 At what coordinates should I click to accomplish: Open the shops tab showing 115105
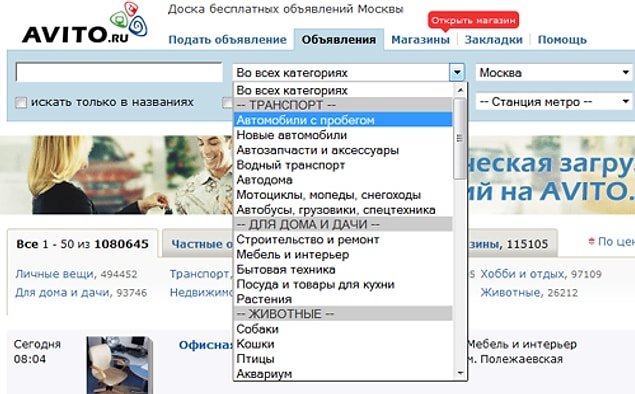(x=512, y=244)
